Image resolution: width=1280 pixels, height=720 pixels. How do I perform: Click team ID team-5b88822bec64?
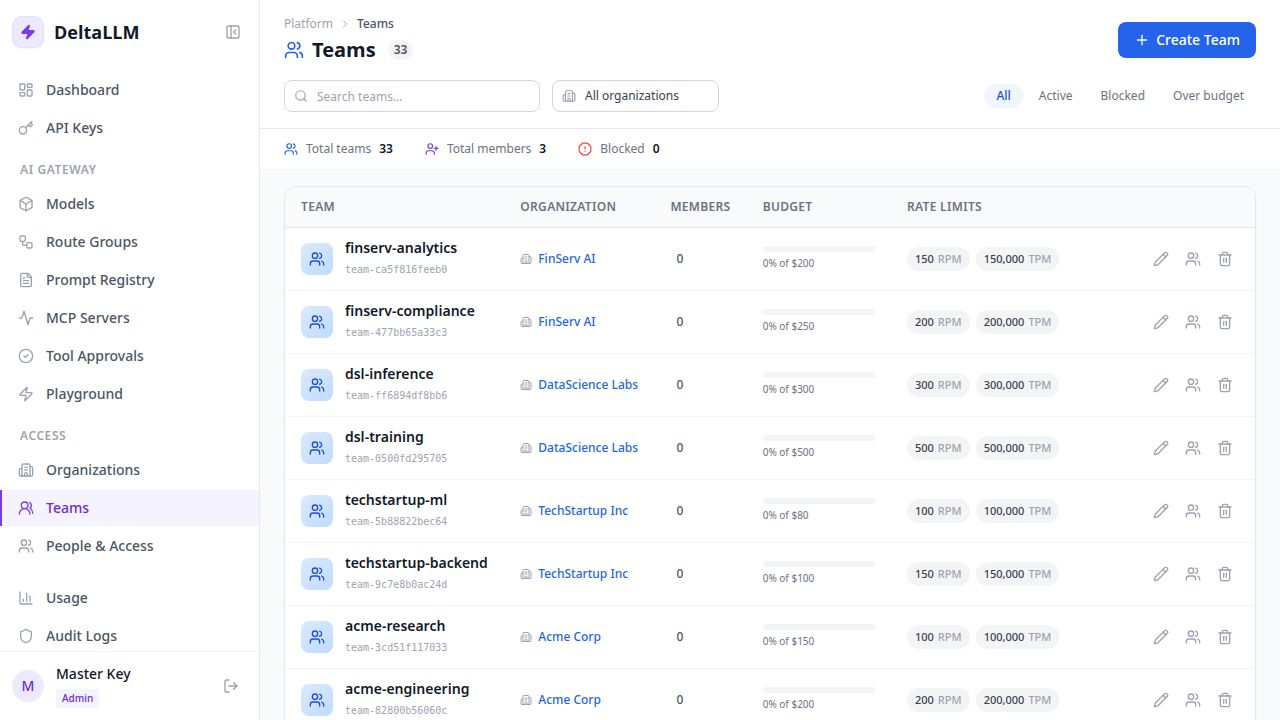[x=396, y=522]
